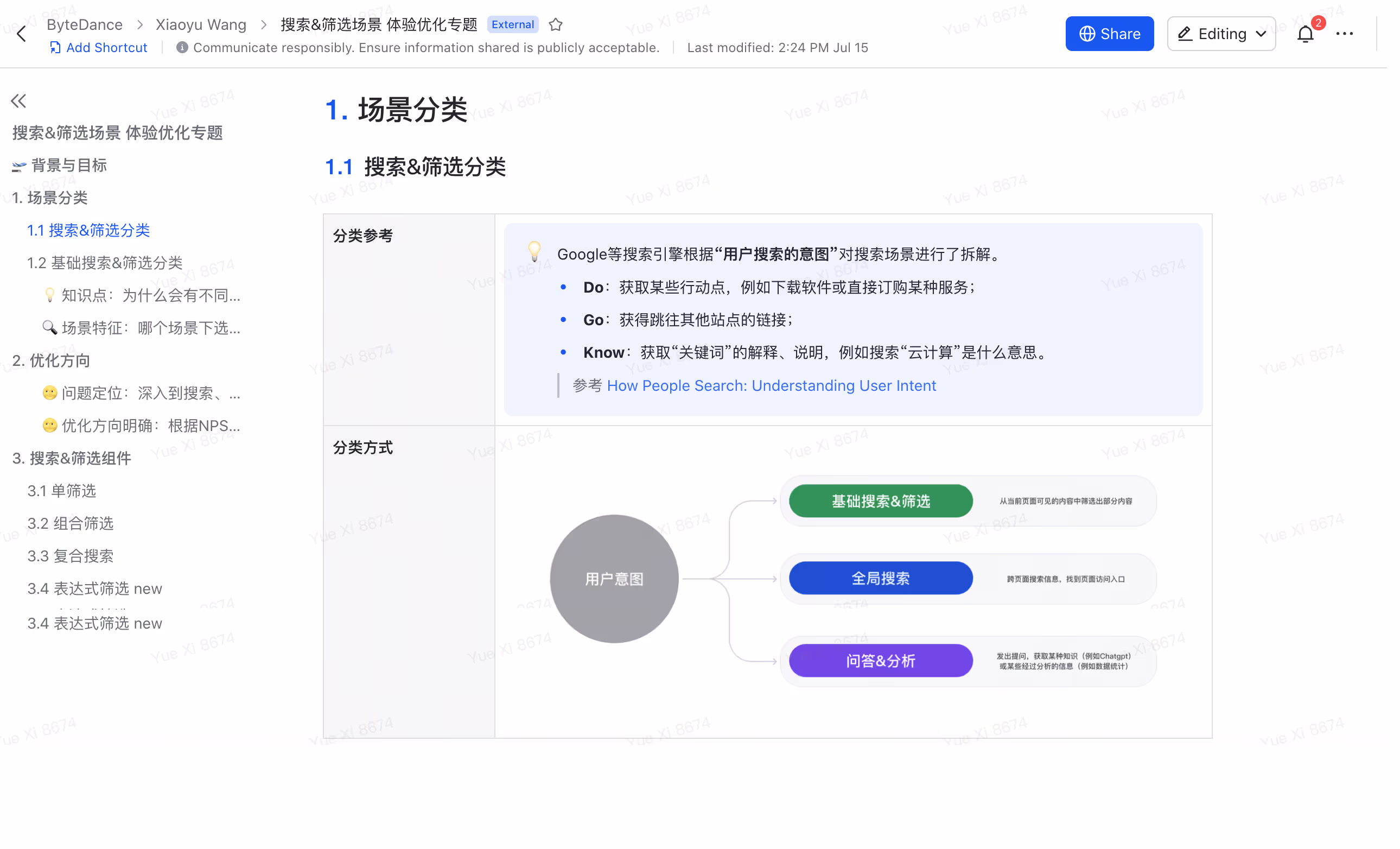Image resolution: width=1400 pixels, height=849 pixels.
Task: Click the Add Shortcut bookmark icon
Action: [55, 48]
